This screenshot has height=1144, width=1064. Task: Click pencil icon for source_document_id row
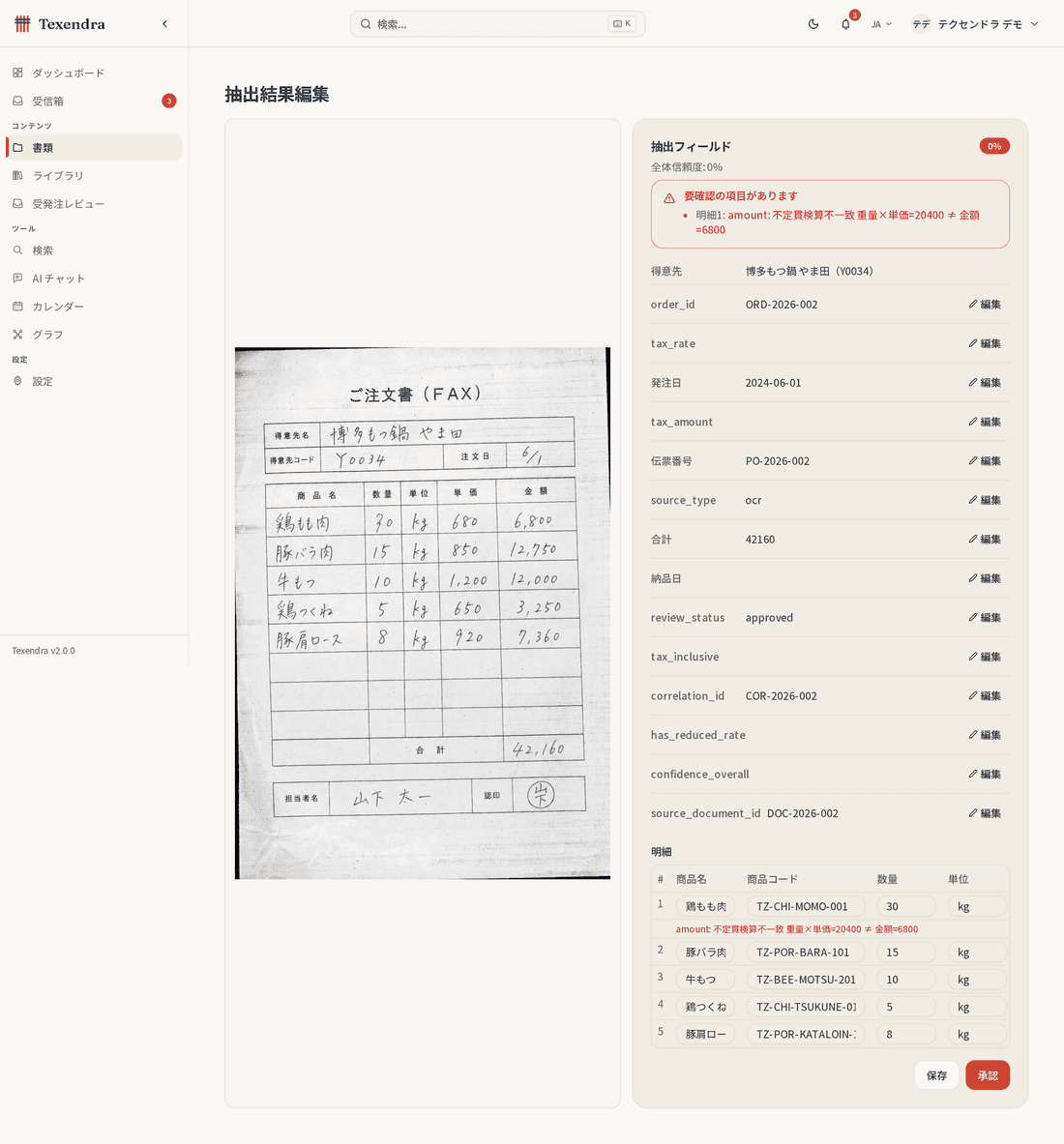coord(973,813)
